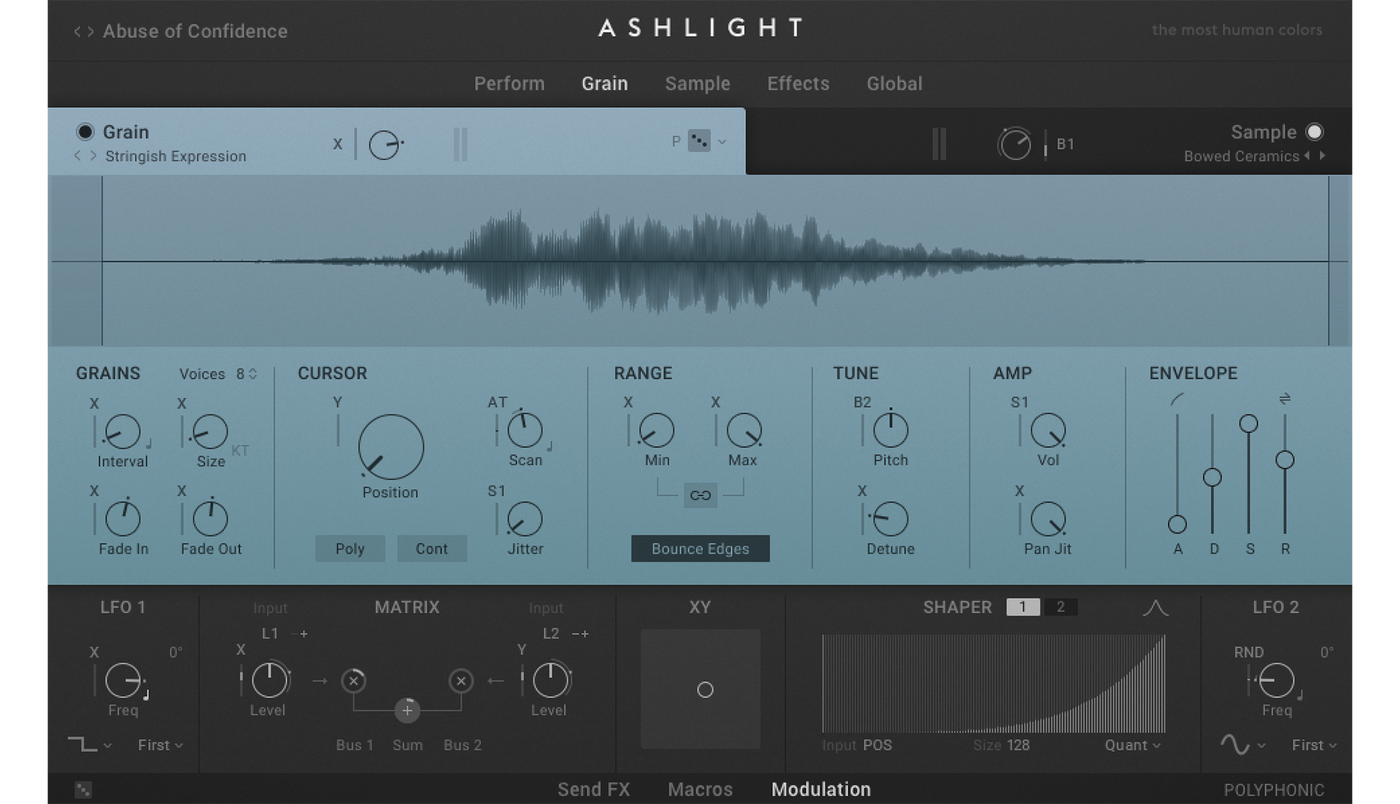Click the Cursor Jitter knob

coord(525,519)
